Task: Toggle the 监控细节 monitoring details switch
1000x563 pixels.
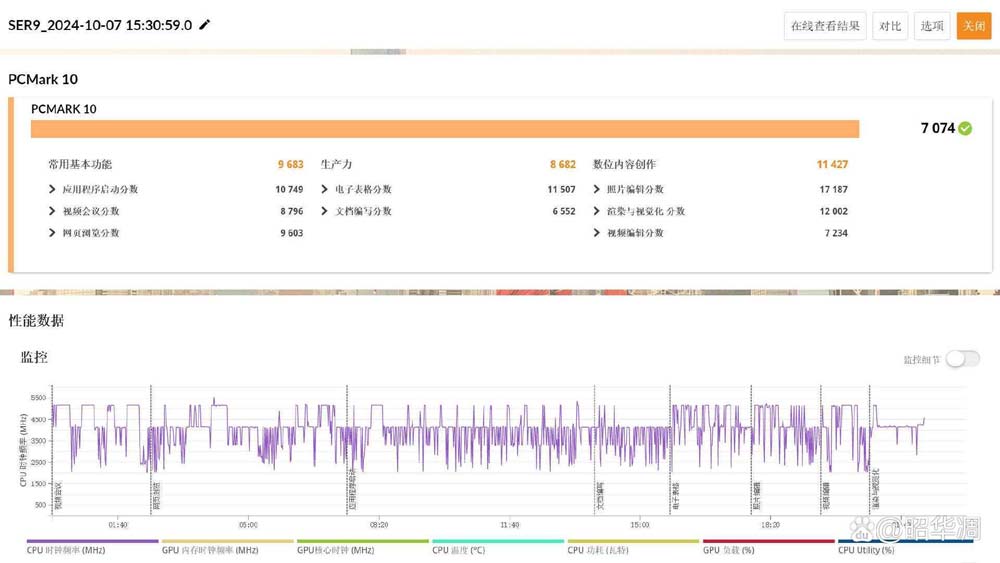Action: pos(963,359)
